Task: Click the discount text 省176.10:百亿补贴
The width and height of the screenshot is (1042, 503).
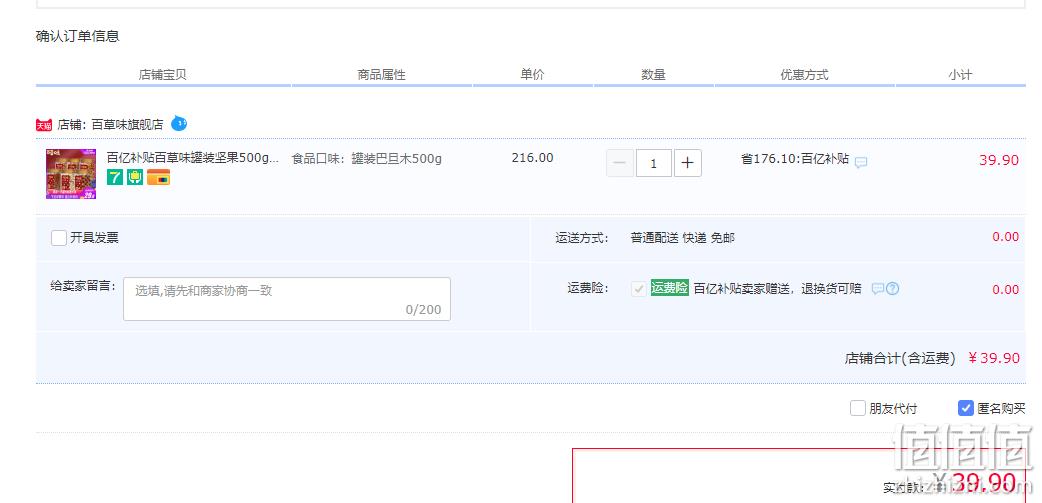Action: pos(795,159)
